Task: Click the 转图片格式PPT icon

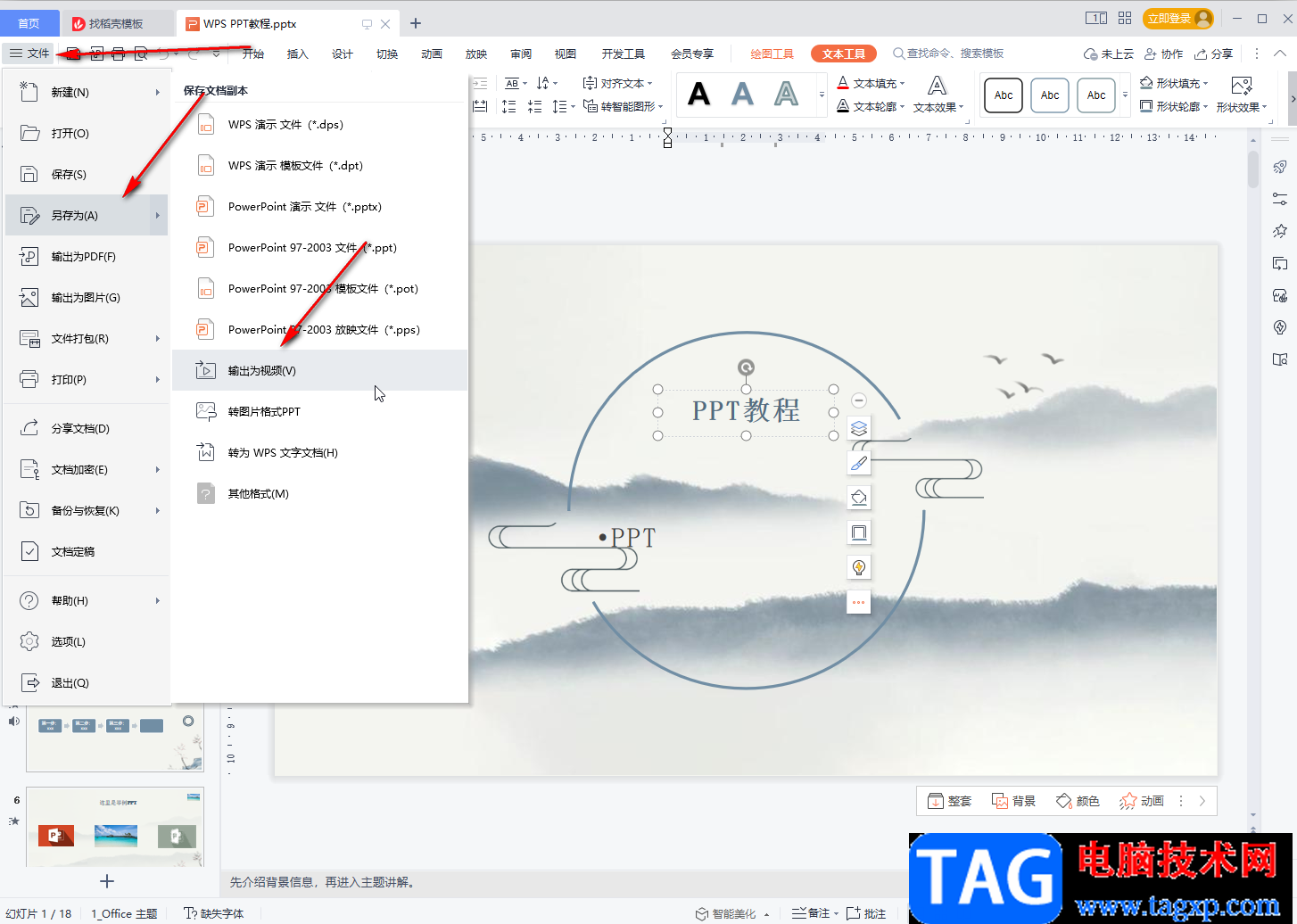Action: (206, 411)
